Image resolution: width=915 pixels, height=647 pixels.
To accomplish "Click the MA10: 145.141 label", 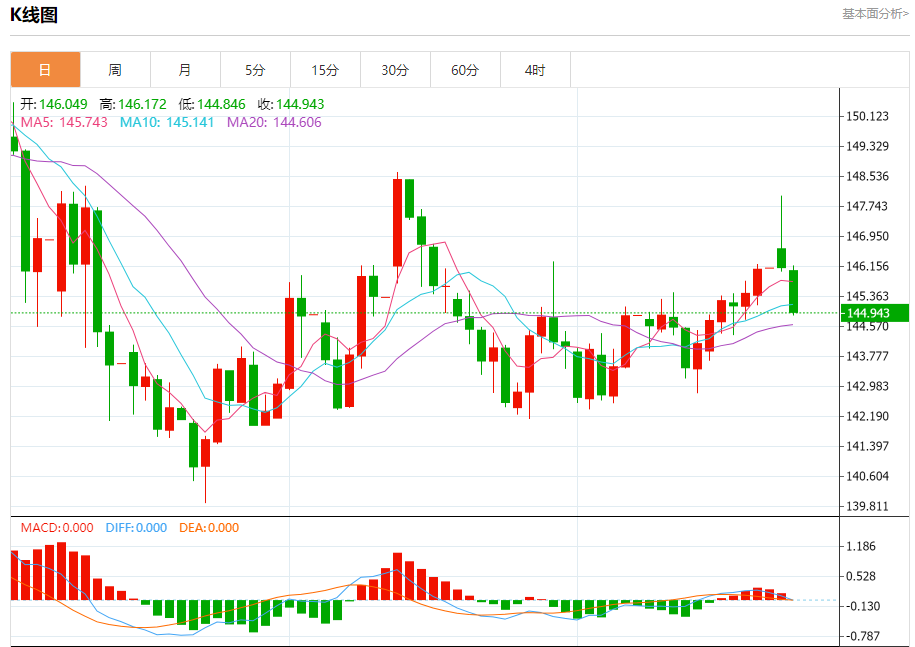I will point(167,123).
